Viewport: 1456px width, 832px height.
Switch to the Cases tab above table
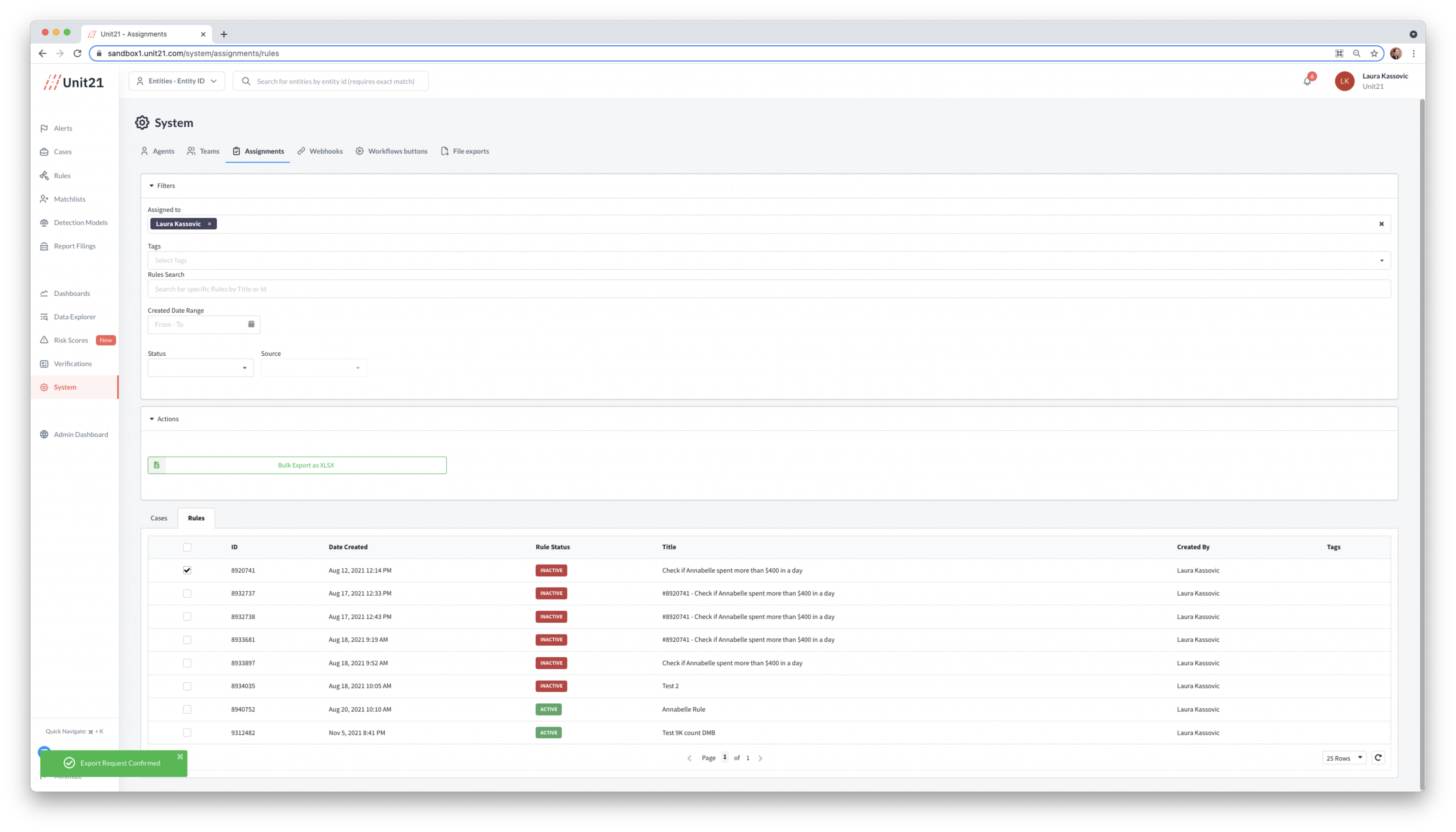tap(159, 518)
